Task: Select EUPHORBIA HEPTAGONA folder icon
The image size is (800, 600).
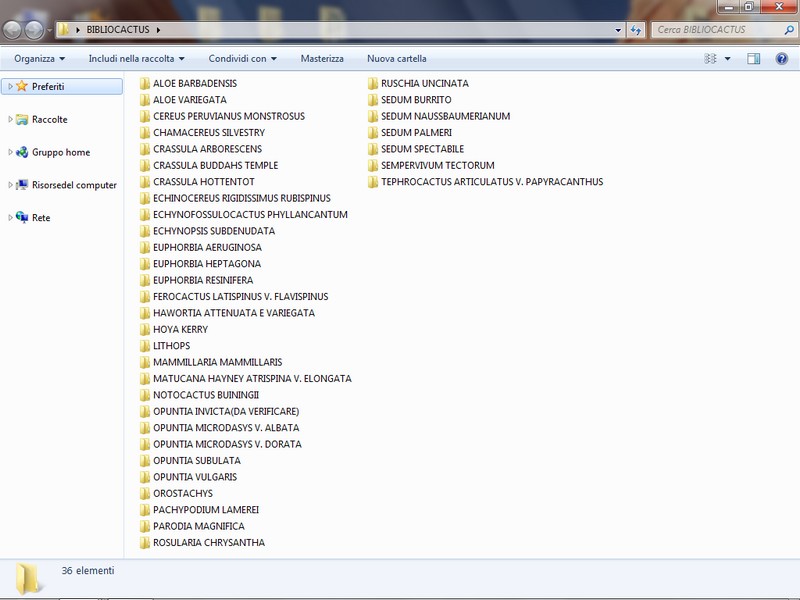Action: [145, 264]
